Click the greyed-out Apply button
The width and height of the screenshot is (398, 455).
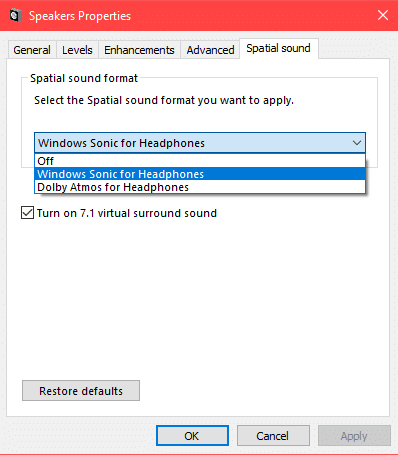[354, 436]
